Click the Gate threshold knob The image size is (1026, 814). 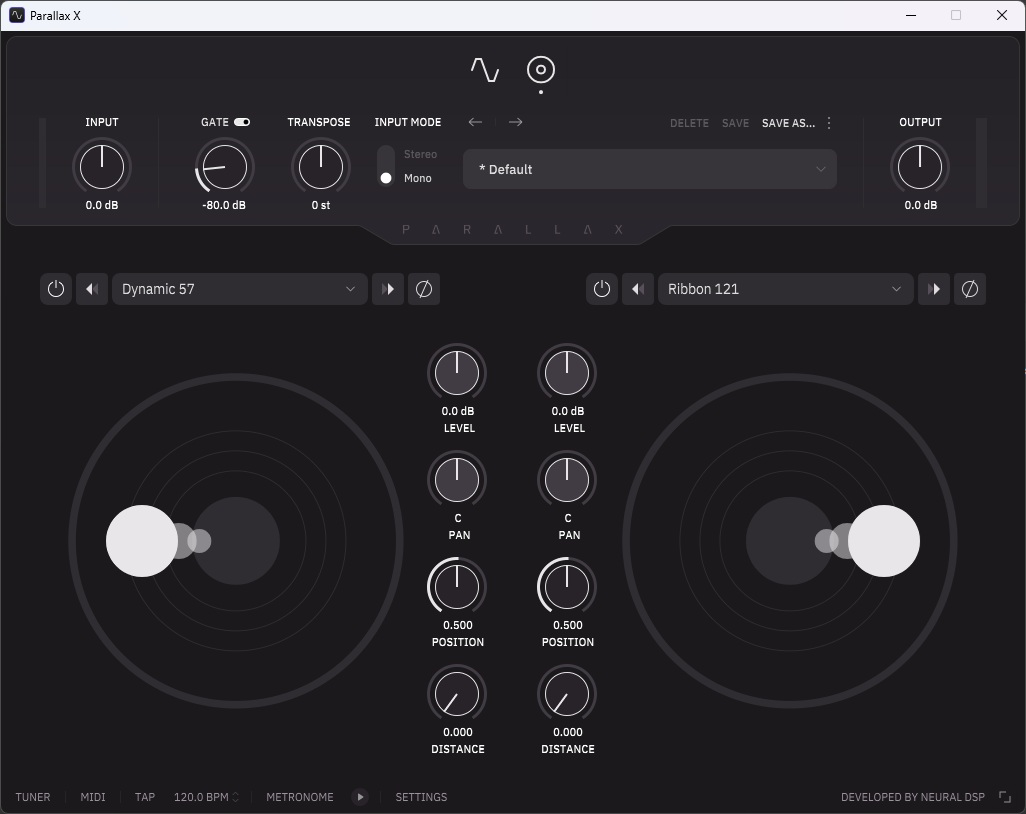[224, 167]
